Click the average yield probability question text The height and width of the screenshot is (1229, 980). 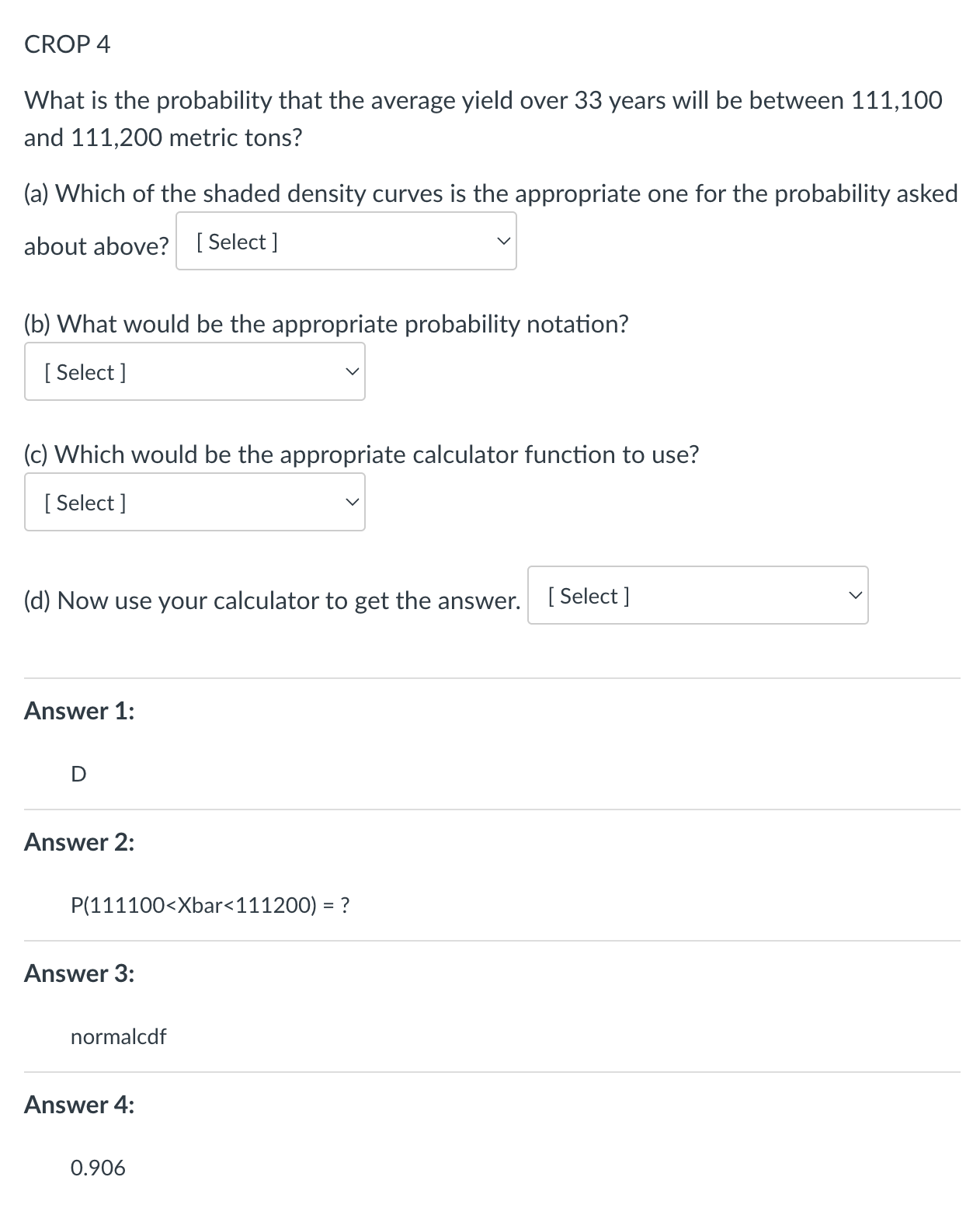(x=481, y=118)
